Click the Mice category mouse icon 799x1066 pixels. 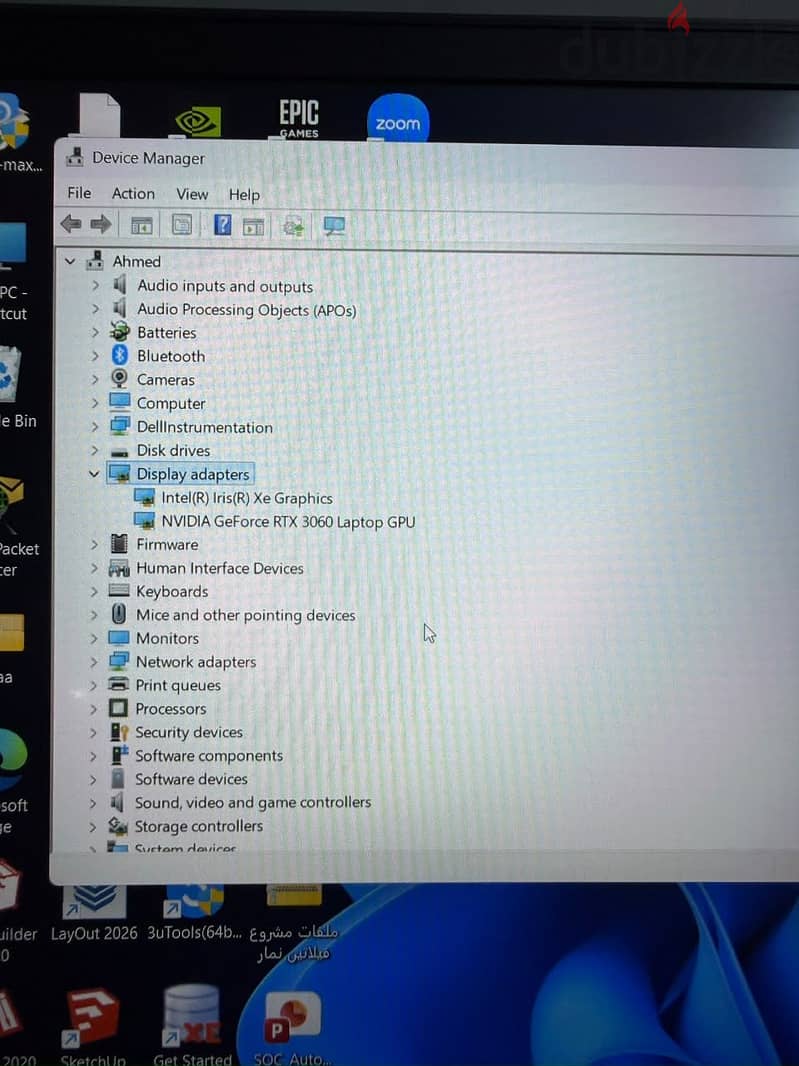tap(118, 615)
